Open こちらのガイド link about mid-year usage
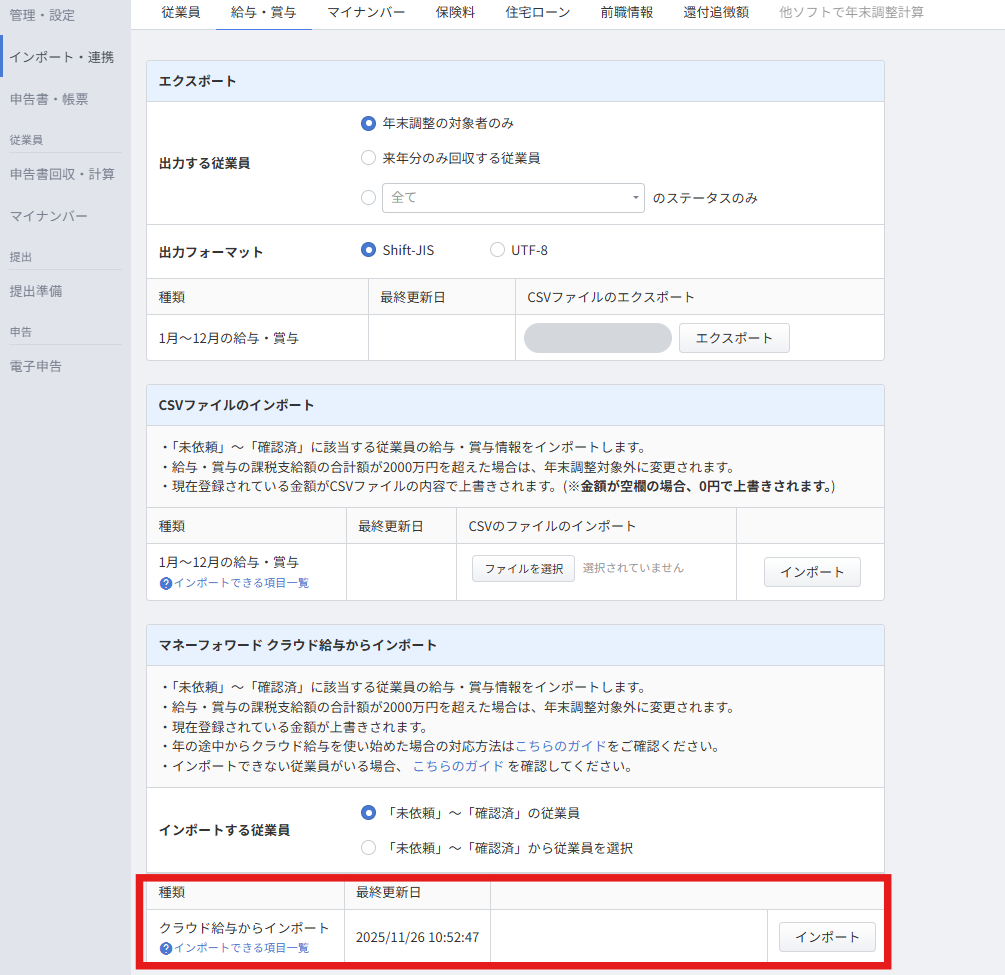1005x975 pixels. click(x=560, y=746)
